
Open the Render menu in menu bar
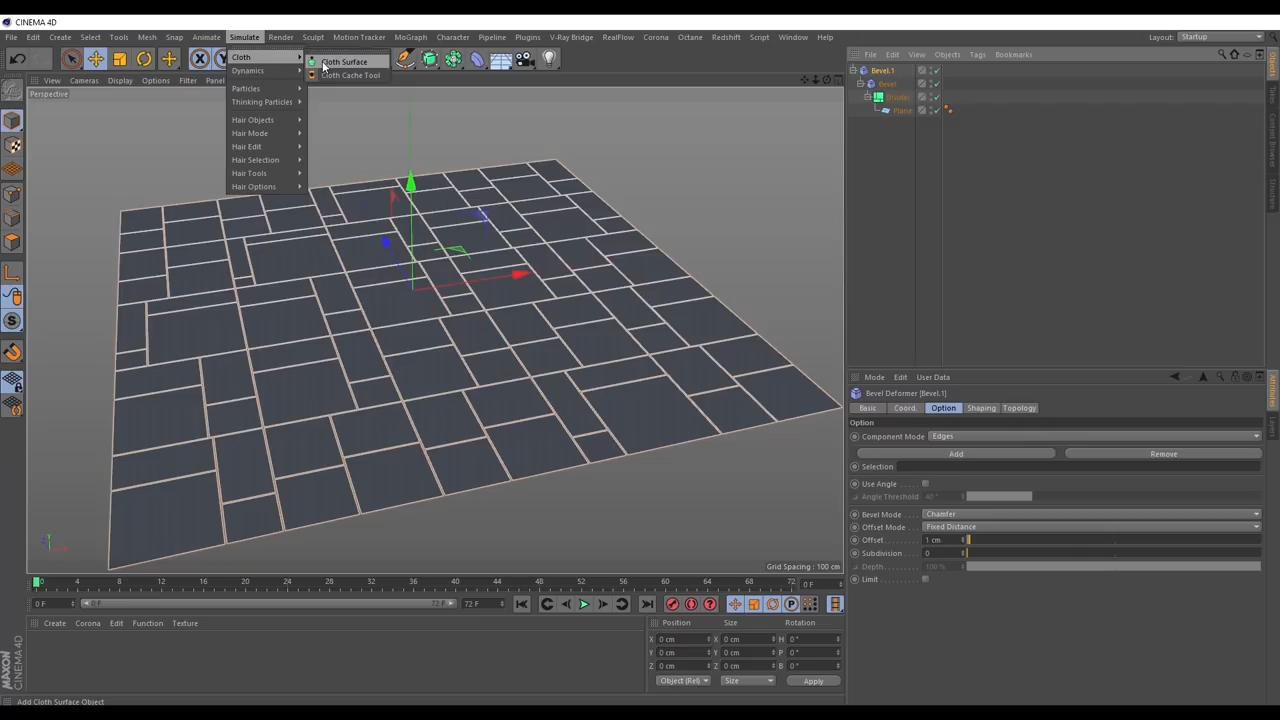(x=281, y=37)
